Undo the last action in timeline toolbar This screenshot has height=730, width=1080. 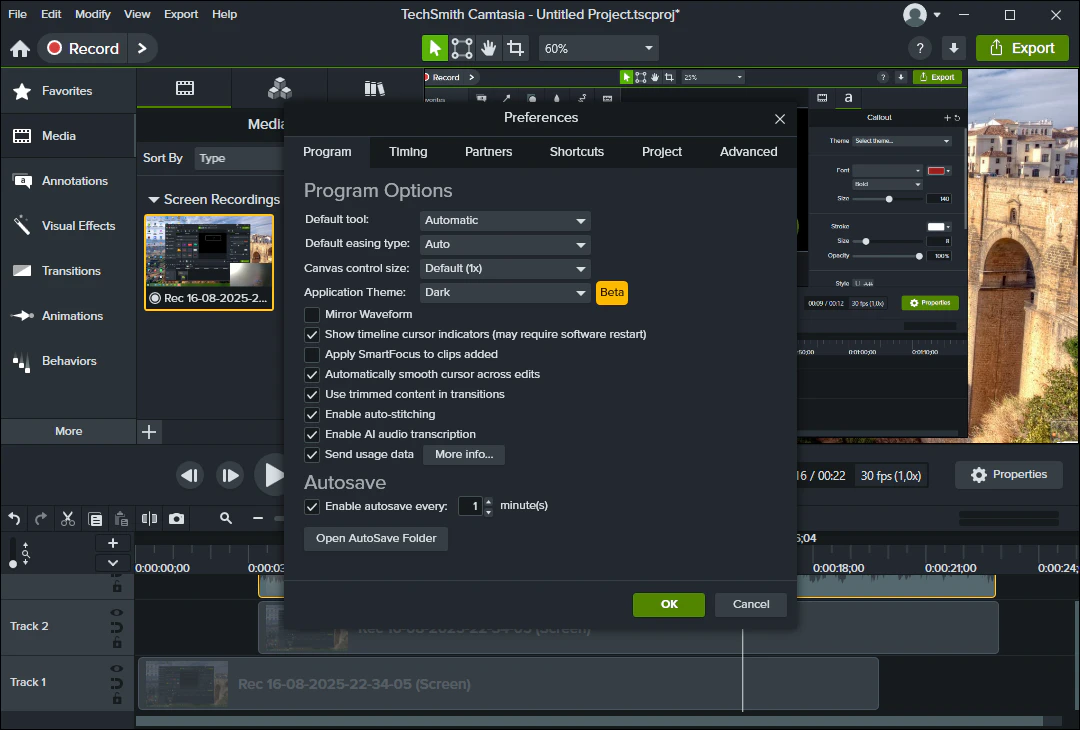pyautogui.click(x=14, y=518)
